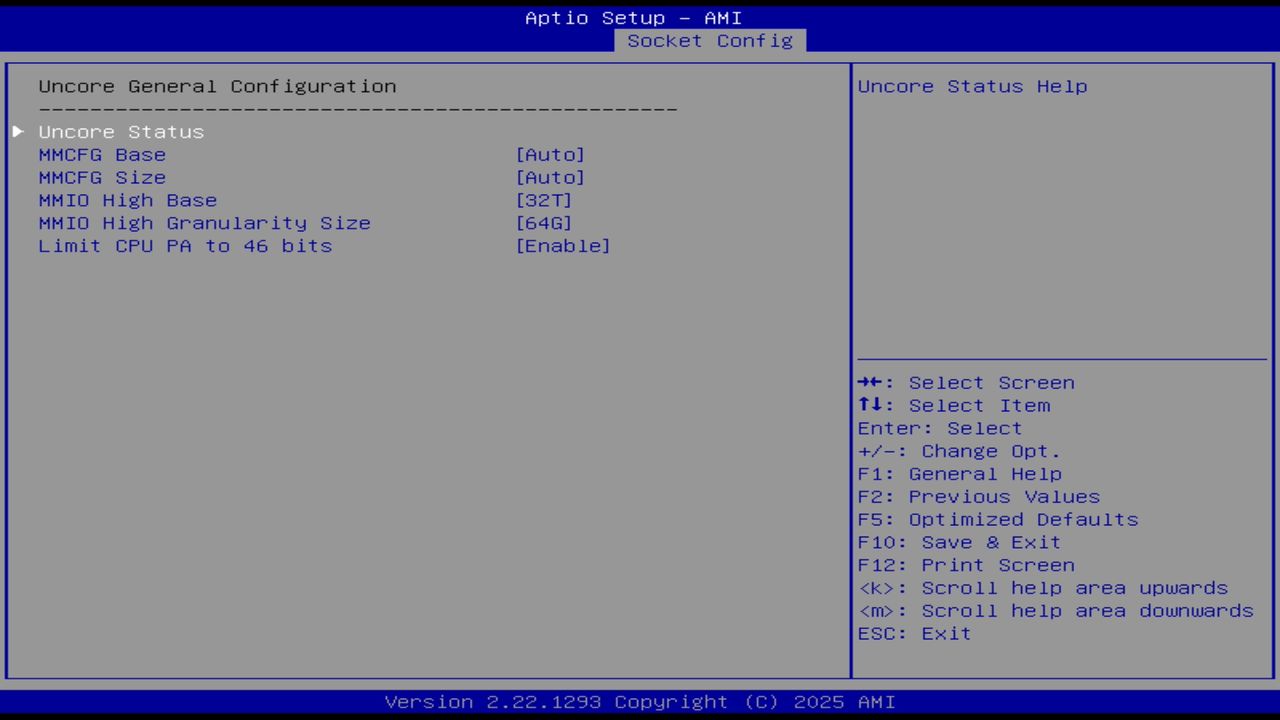Click the Uncore Status Help panel title
1280x720 pixels.
pos(972,86)
